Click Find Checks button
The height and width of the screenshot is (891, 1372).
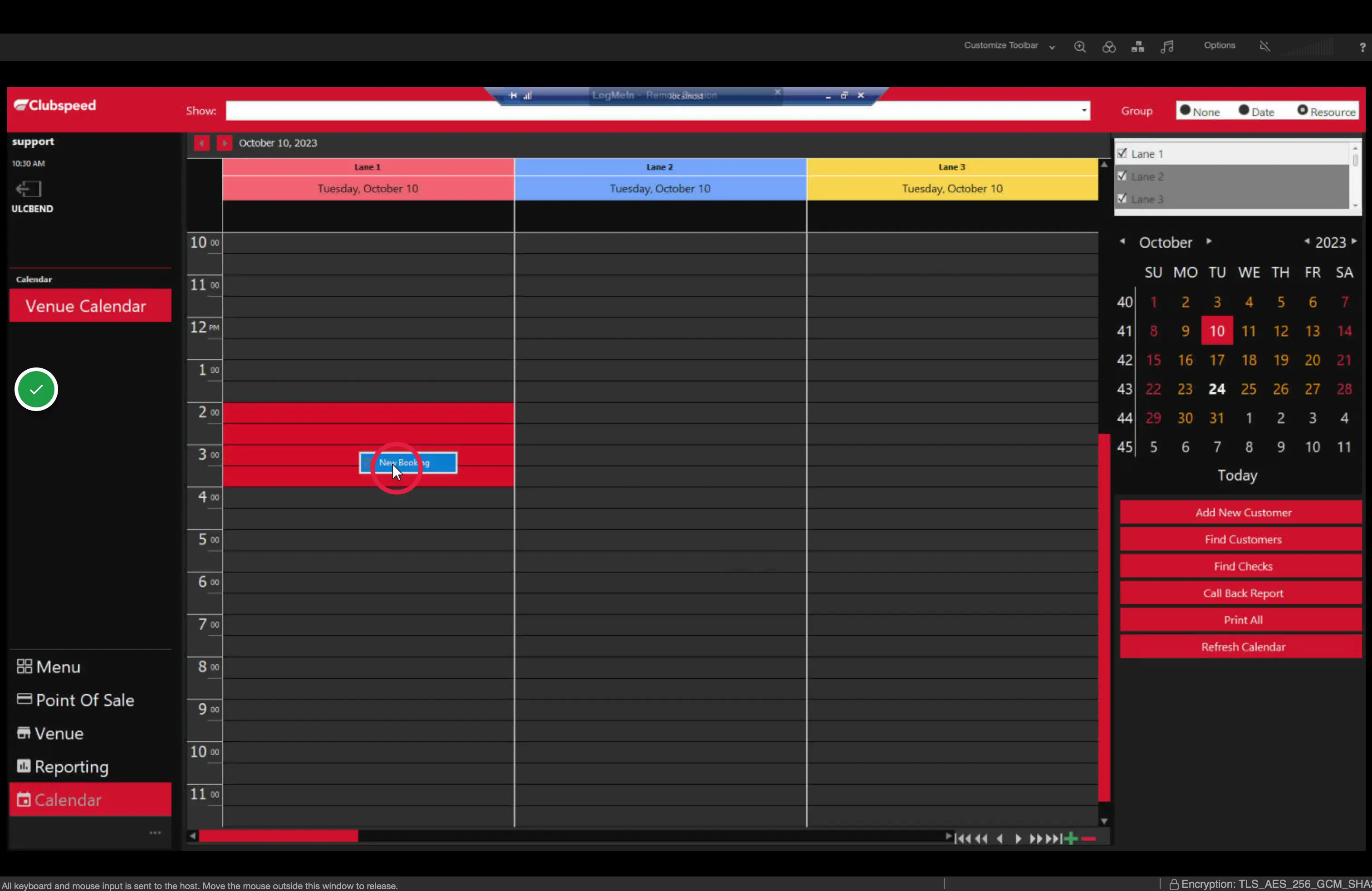click(1240, 566)
